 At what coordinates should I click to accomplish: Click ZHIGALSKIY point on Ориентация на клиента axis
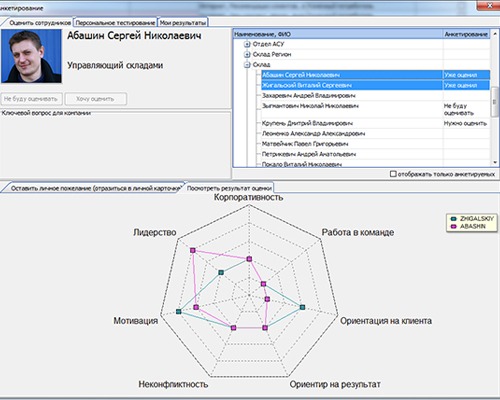tap(302, 307)
